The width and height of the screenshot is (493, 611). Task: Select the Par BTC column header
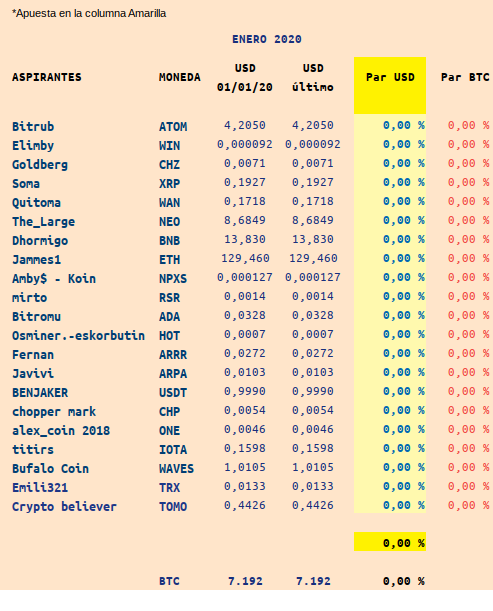(x=465, y=77)
